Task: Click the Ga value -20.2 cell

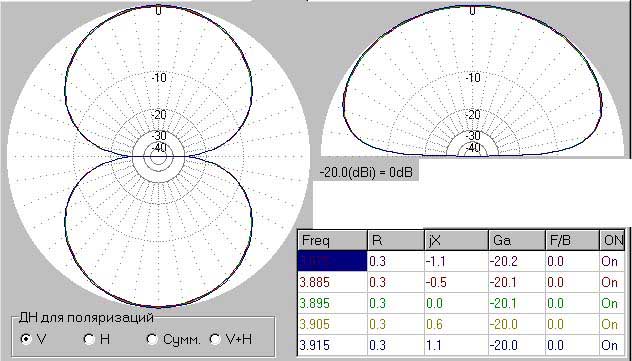Action: 516,261
